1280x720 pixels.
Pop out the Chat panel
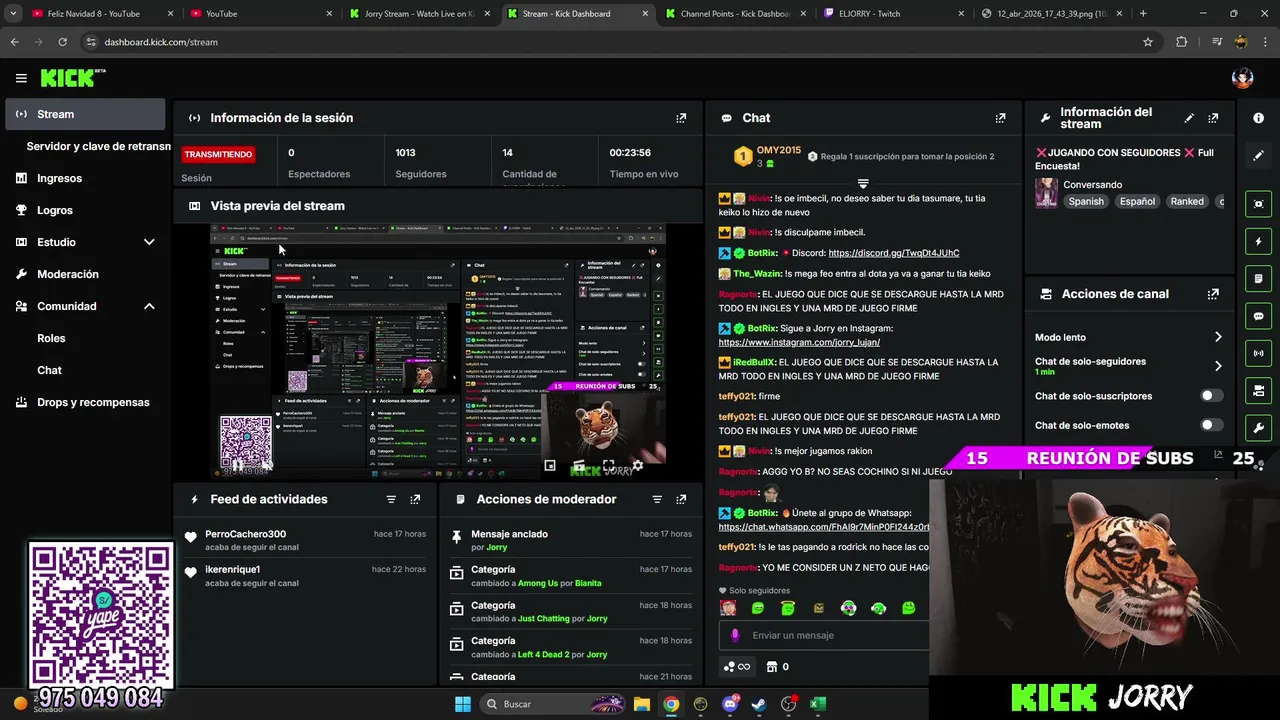point(1000,118)
